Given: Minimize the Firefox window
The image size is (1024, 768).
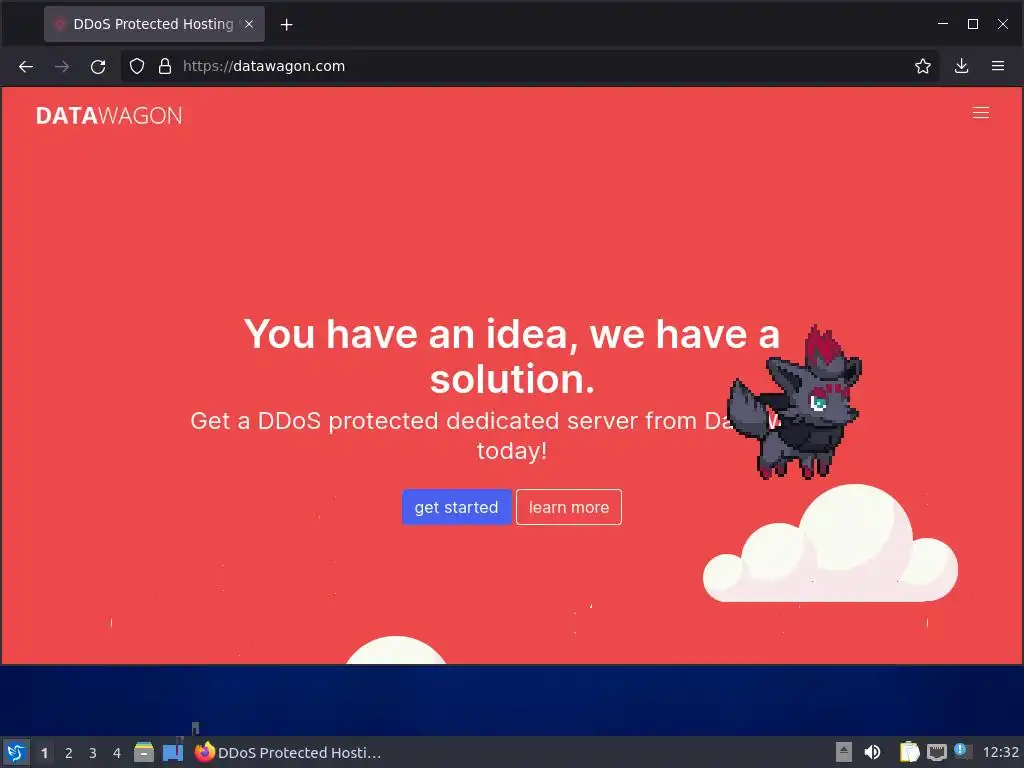Looking at the screenshot, I should (x=943, y=24).
